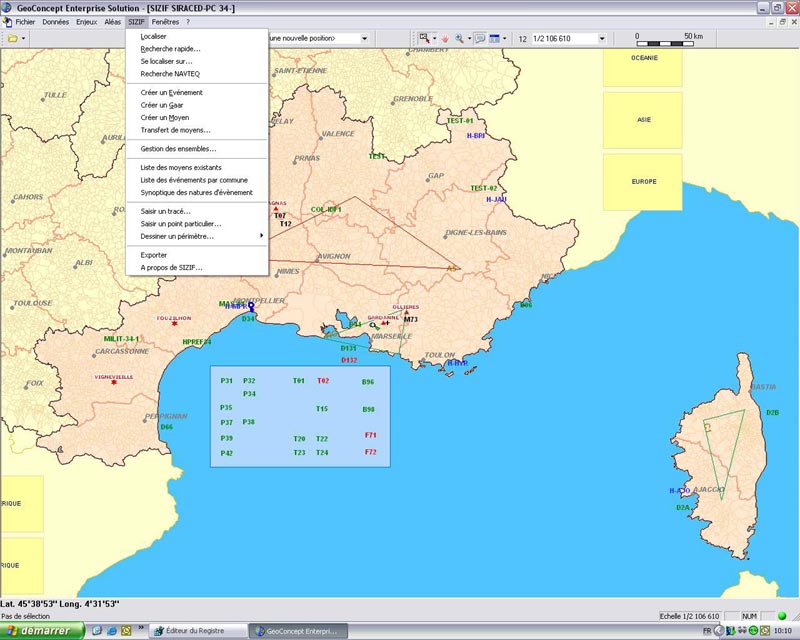
Task: Open the folder icon's dropdown arrow
Action: click(23, 38)
